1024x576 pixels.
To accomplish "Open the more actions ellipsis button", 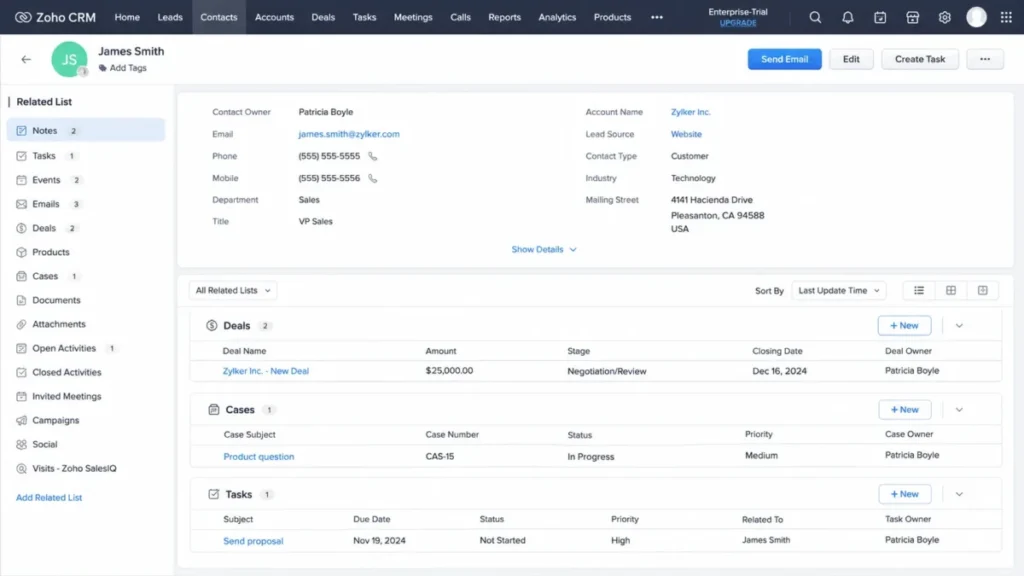I will pos(985,59).
